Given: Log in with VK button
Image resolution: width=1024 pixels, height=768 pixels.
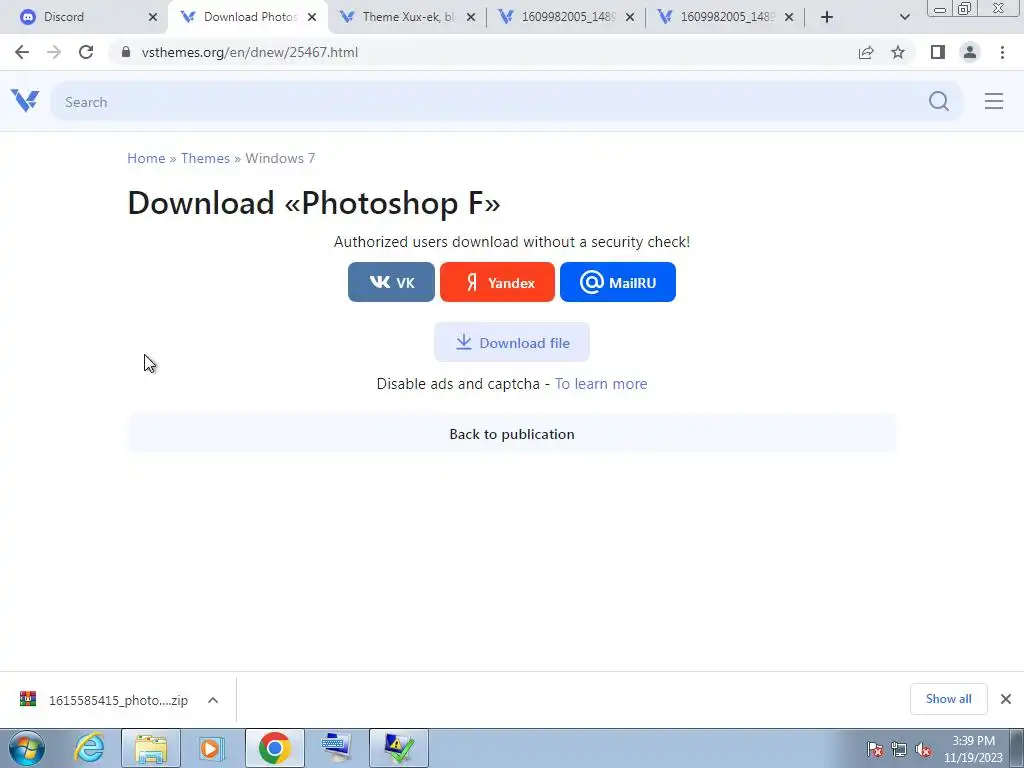Looking at the screenshot, I should pyautogui.click(x=391, y=282).
